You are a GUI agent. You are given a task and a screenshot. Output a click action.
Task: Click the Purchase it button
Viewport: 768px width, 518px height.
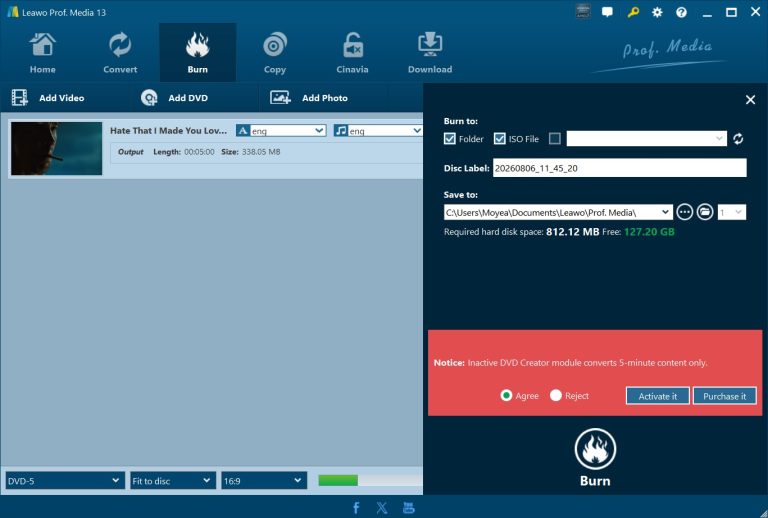point(724,396)
